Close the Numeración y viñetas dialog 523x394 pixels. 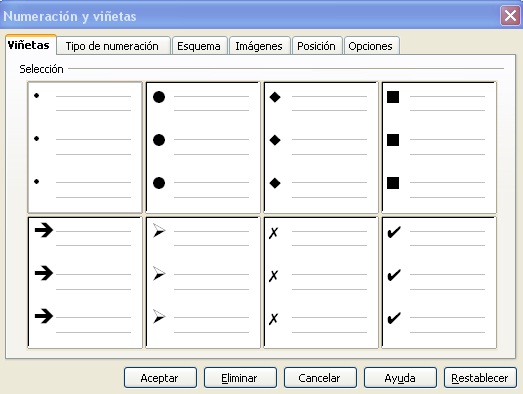pos(510,15)
